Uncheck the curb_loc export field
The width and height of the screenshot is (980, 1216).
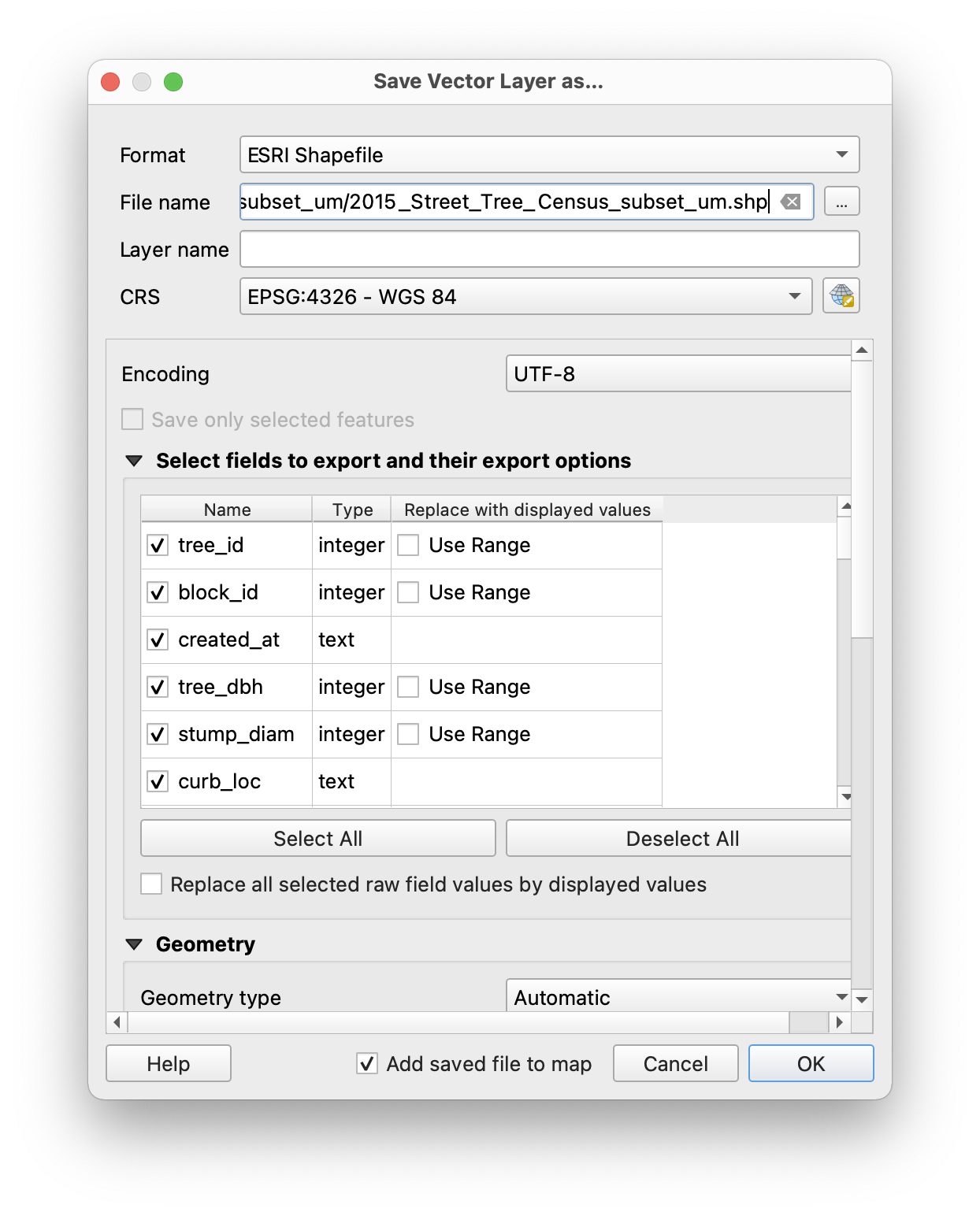pos(157,781)
